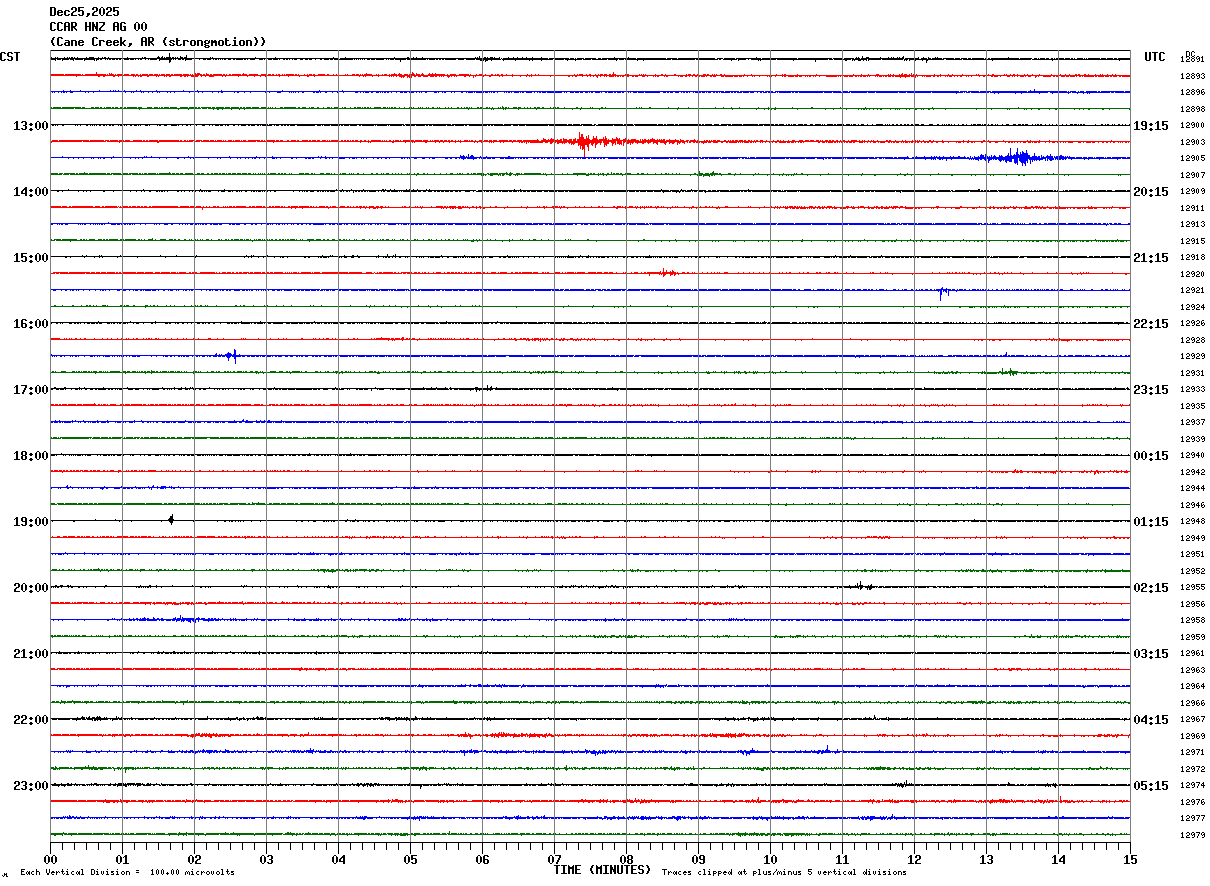Select the CCAR HNZ AG 00 station code
Screen dimensions: 1210x886
(x=98, y=27)
